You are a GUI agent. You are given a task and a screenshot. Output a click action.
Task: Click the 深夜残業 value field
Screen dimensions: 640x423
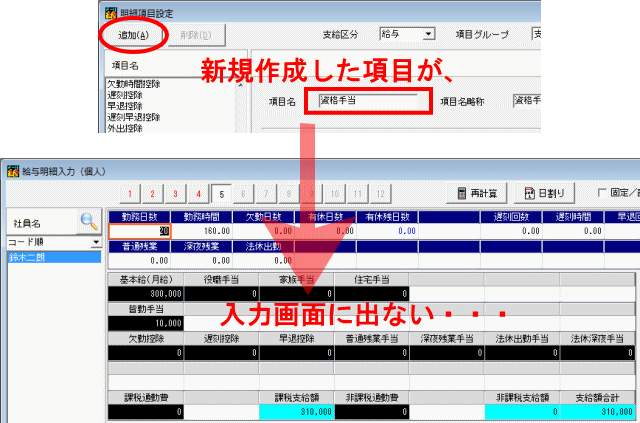(x=202, y=260)
